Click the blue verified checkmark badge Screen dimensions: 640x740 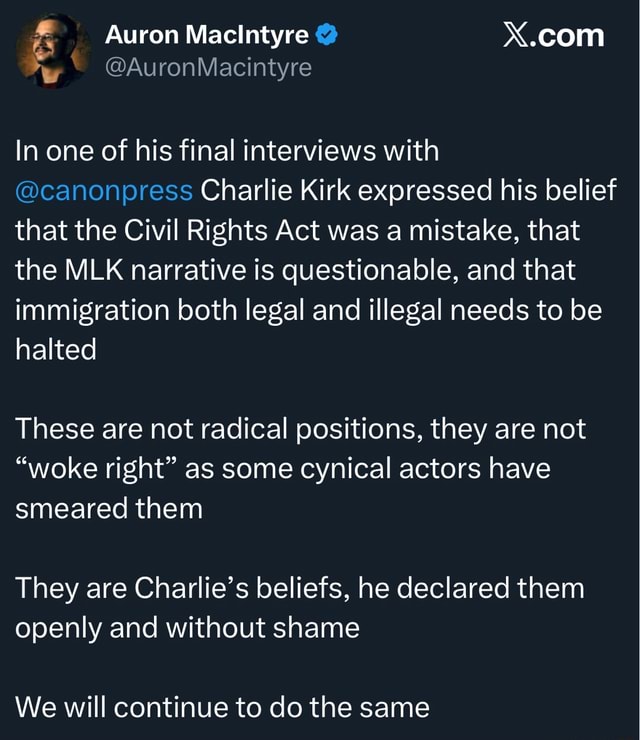point(325,37)
